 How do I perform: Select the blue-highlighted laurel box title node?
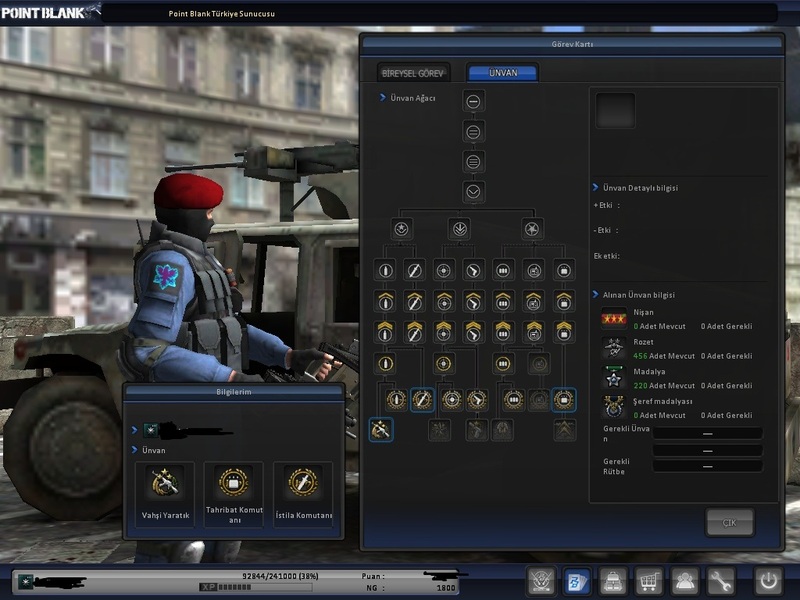point(564,399)
